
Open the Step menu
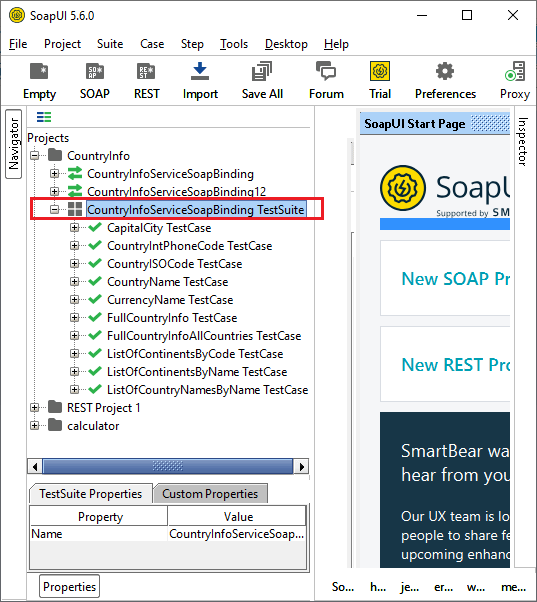pos(192,44)
